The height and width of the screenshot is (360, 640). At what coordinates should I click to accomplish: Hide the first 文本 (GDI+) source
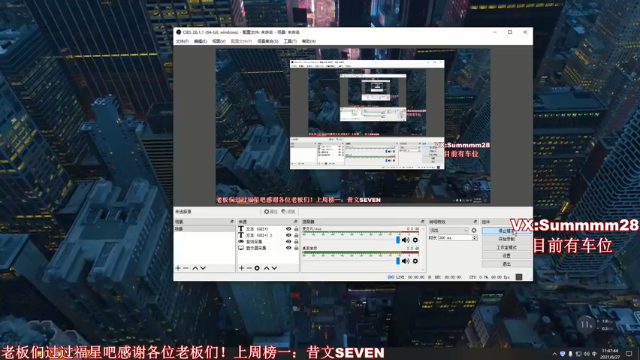pos(288,229)
